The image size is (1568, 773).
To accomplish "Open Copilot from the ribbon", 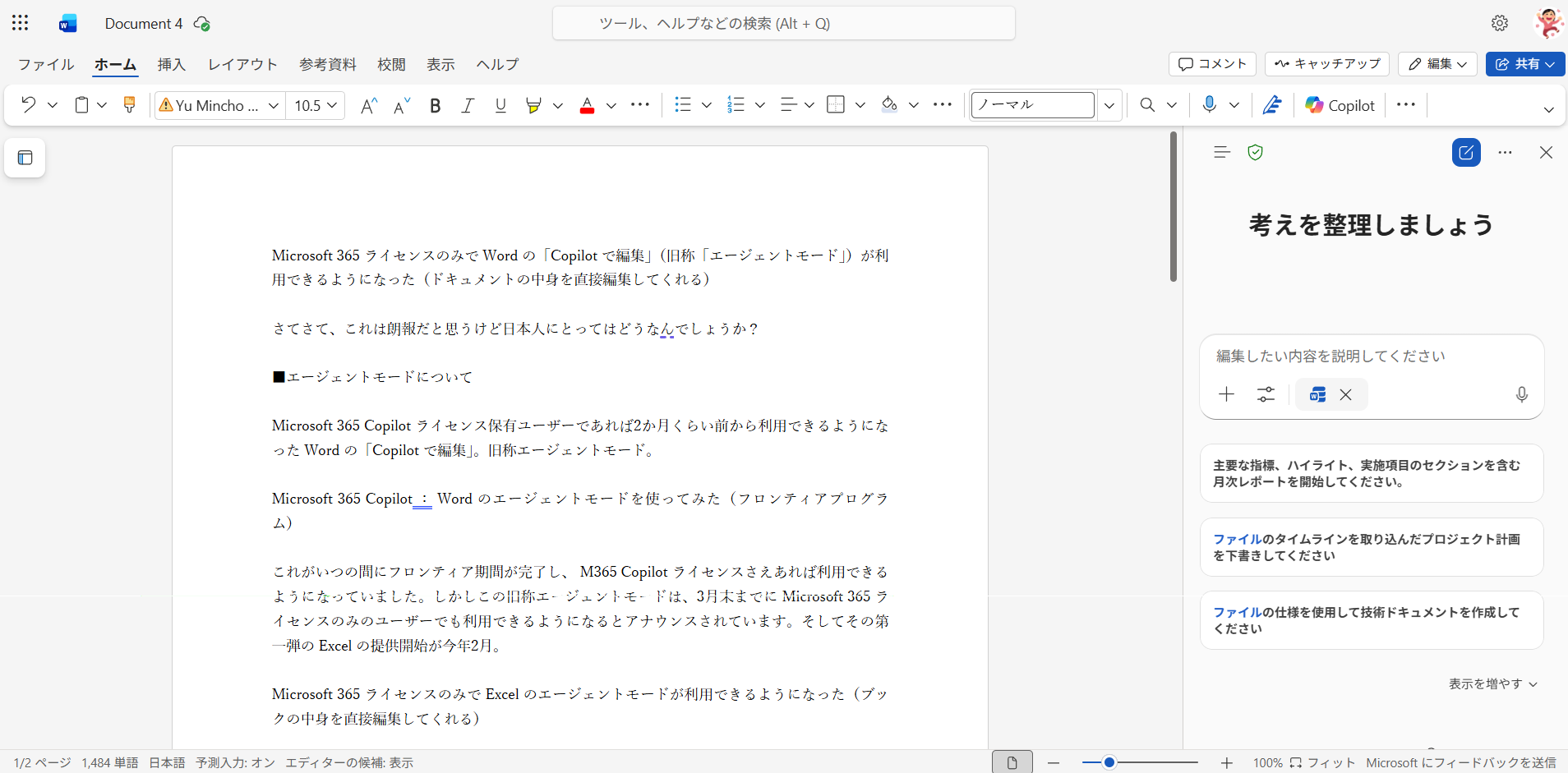I will 1340,105.
